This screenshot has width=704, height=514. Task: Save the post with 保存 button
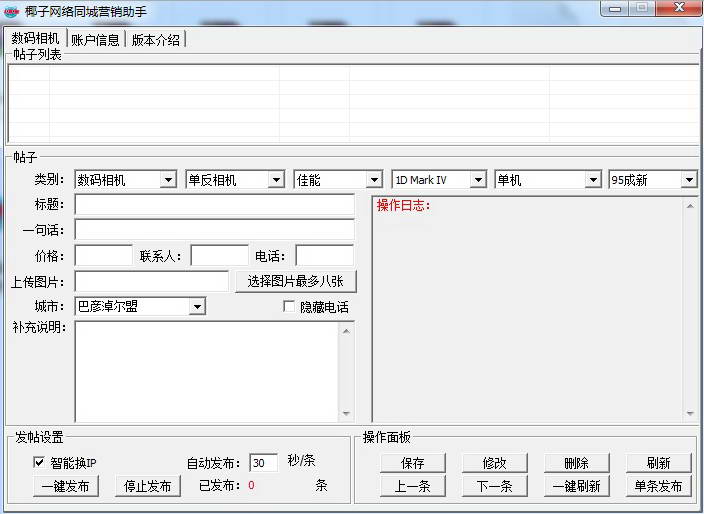click(x=412, y=463)
